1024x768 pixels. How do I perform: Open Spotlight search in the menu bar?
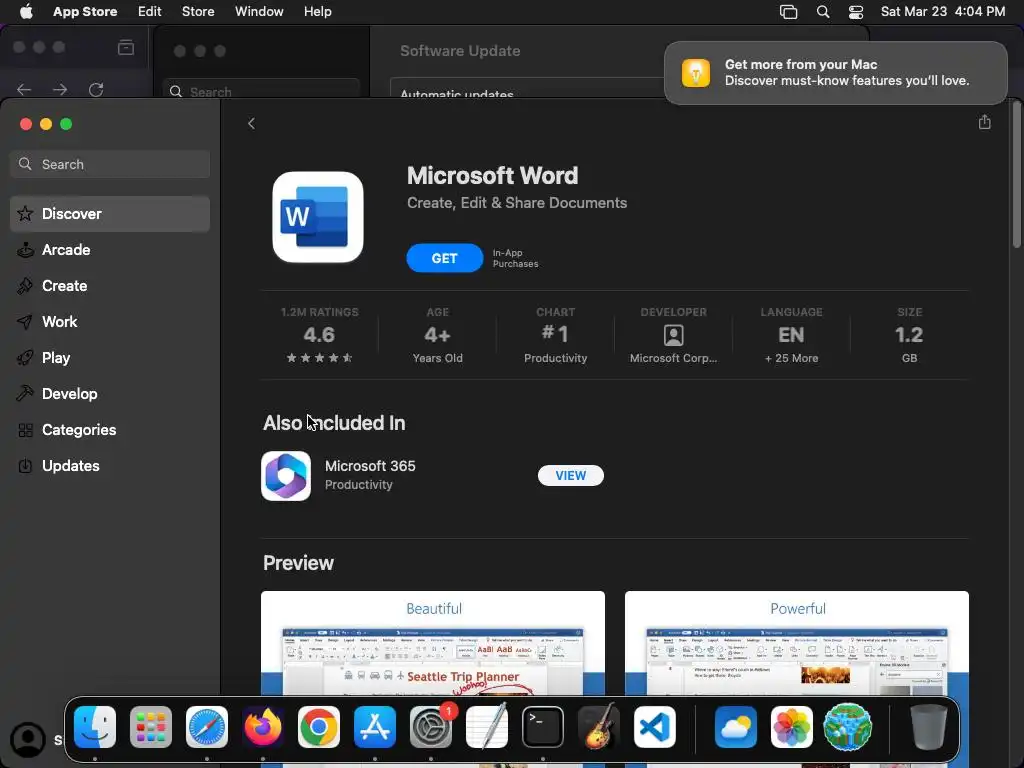pyautogui.click(x=823, y=12)
